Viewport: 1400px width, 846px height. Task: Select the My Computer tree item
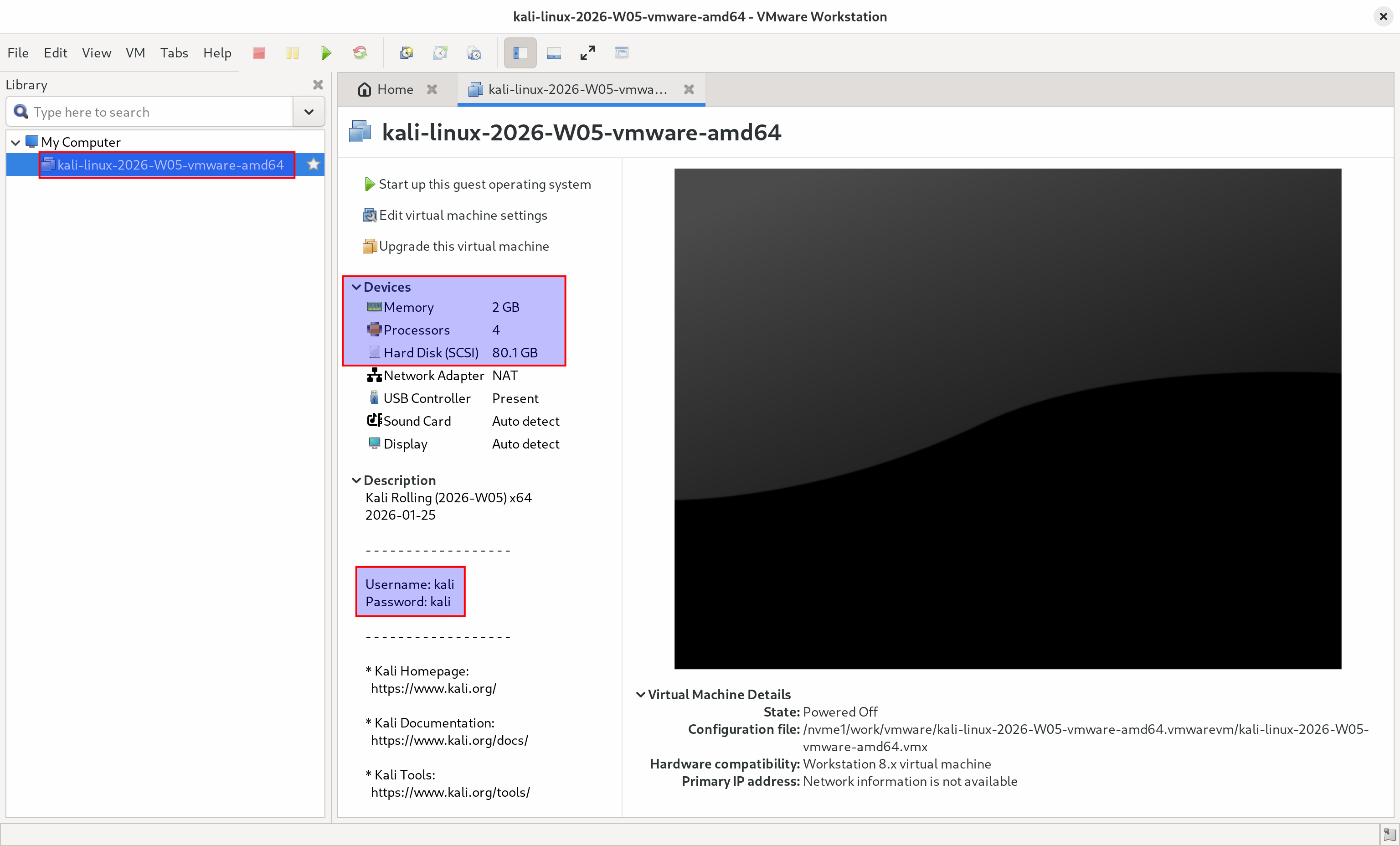point(81,142)
